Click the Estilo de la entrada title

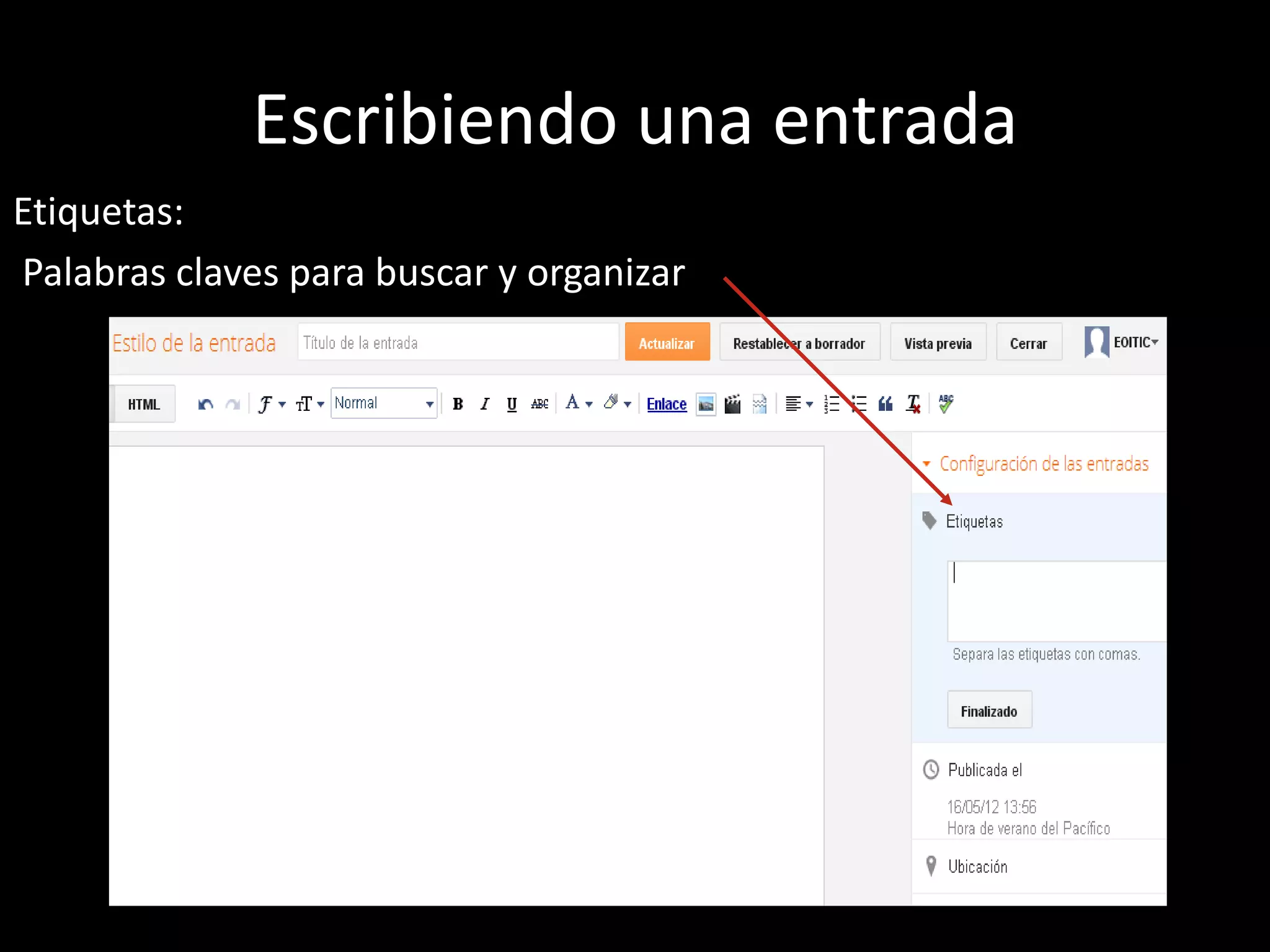tap(194, 343)
